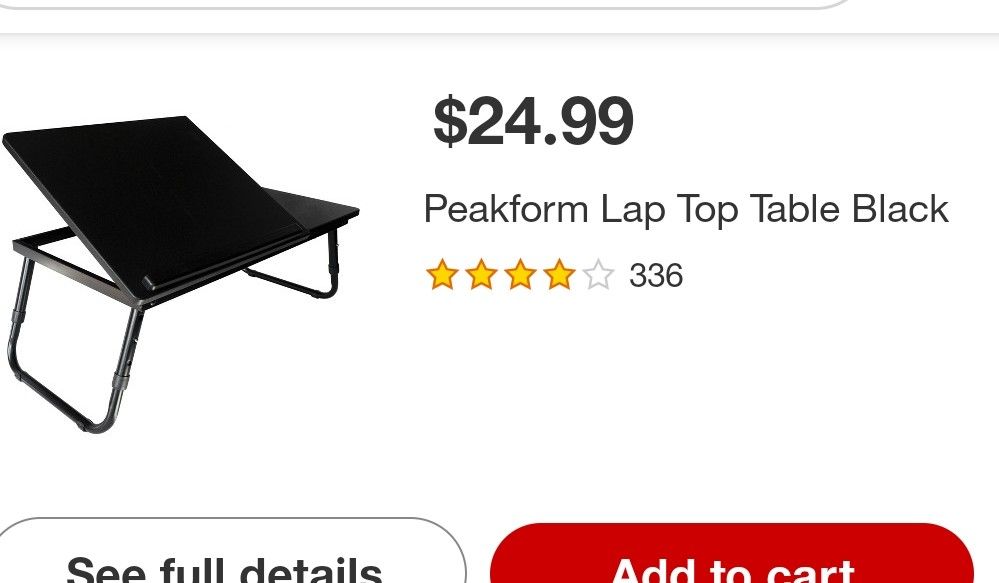The height and width of the screenshot is (583, 999).
Task: Open the lap table product image
Action: point(180,274)
